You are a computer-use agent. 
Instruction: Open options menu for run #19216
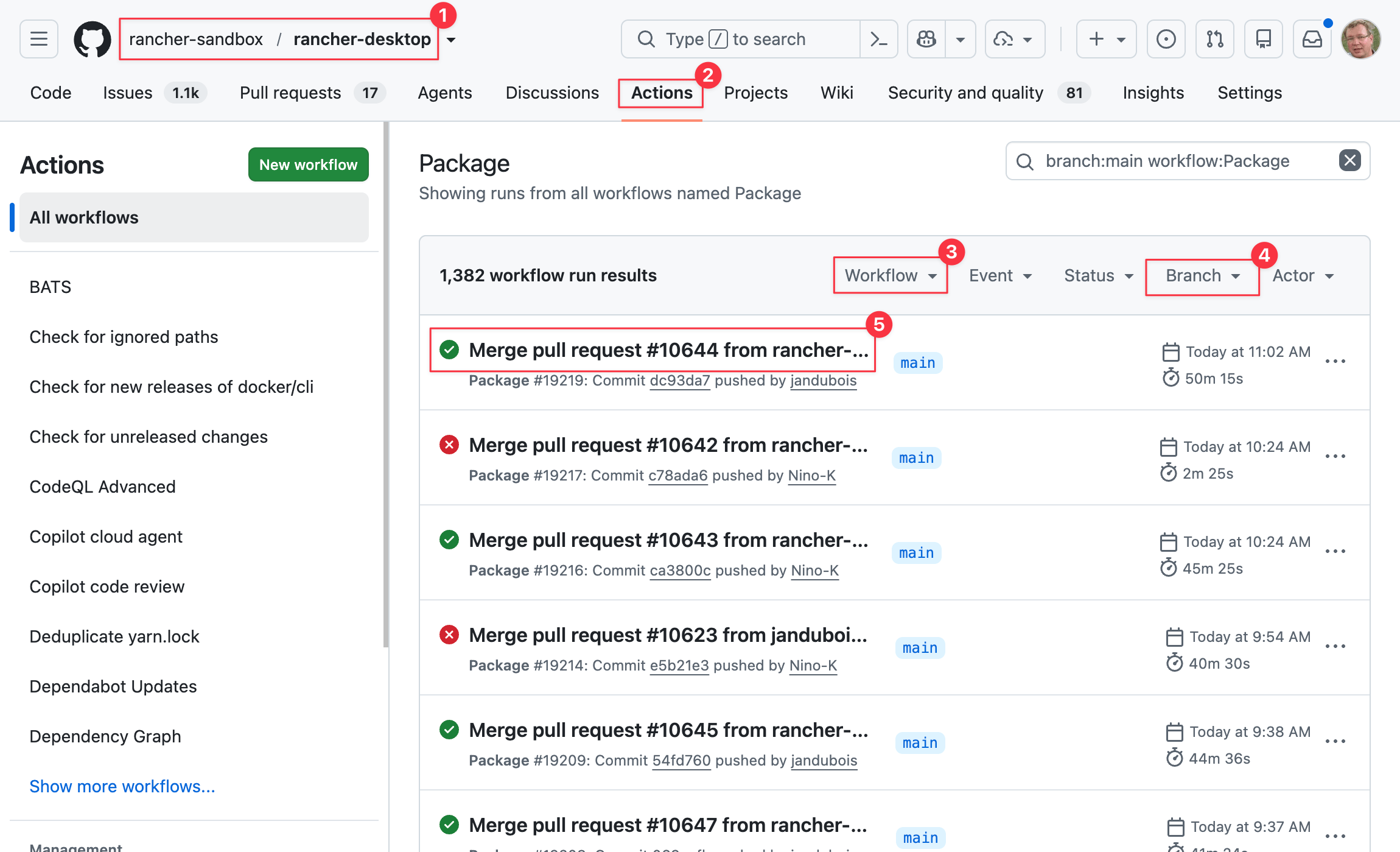point(1335,552)
